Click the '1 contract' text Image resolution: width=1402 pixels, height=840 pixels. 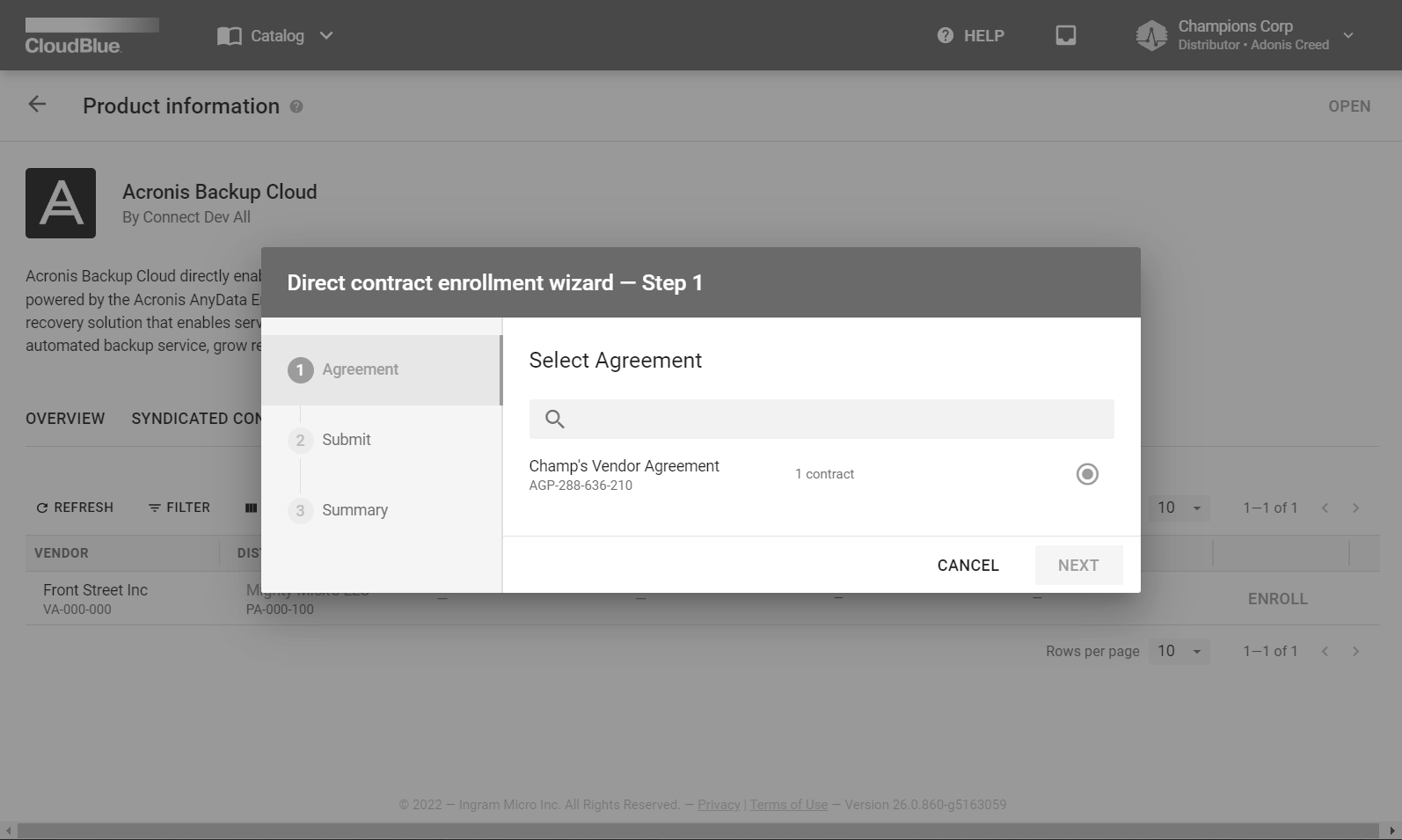[x=824, y=474]
